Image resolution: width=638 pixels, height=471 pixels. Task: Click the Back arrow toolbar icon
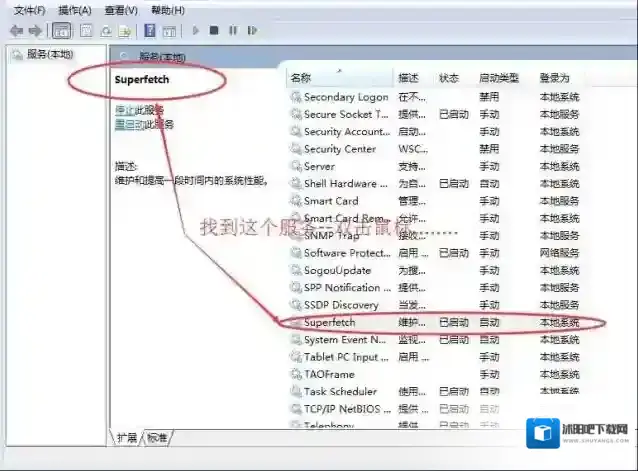pyautogui.click(x=17, y=31)
